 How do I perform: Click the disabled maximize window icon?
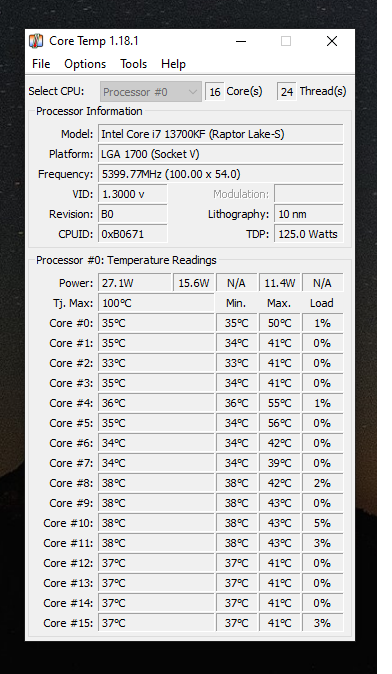(286, 41)
